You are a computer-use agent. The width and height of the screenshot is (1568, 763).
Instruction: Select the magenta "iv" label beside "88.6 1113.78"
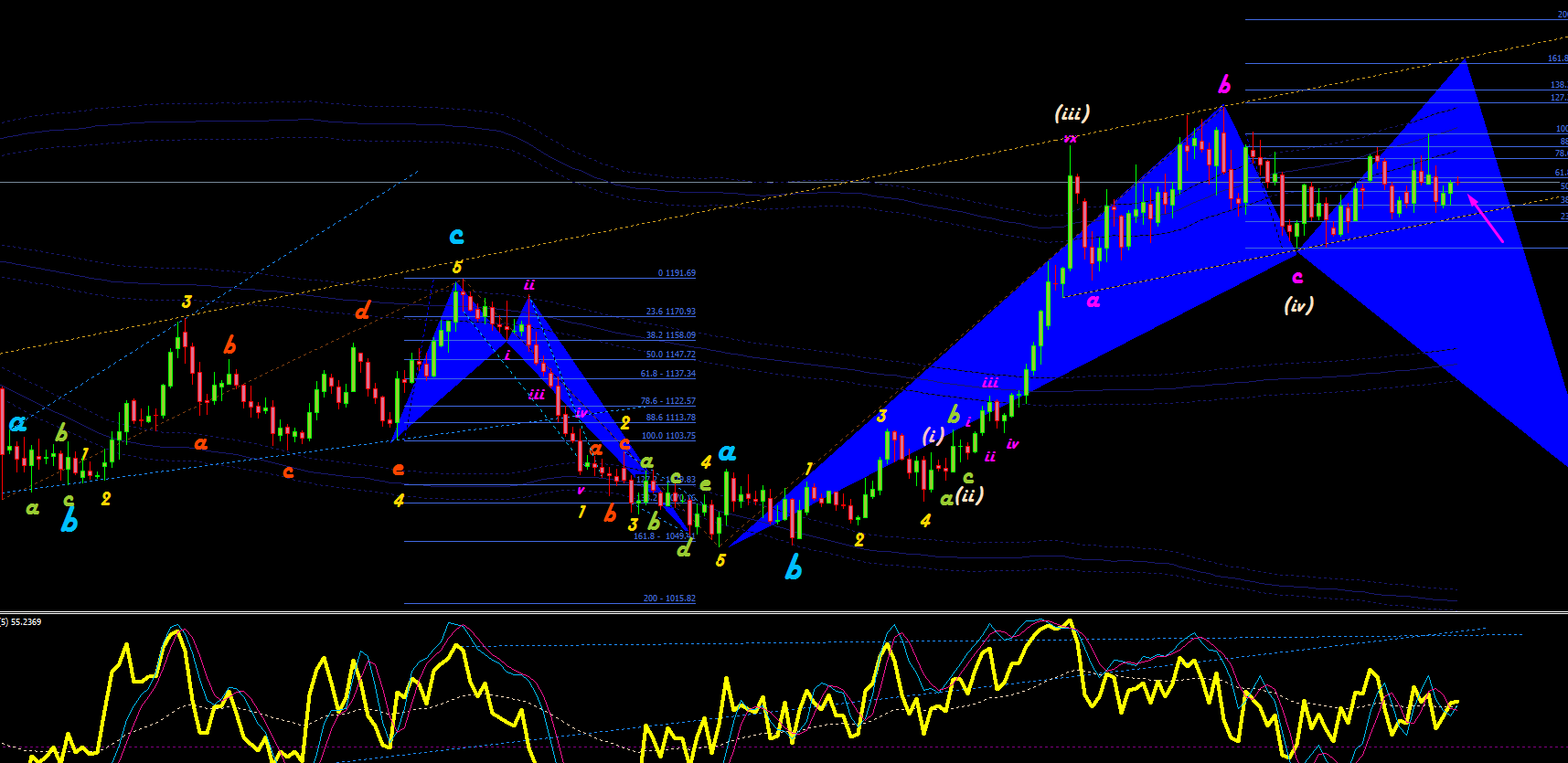pos(581,413)
